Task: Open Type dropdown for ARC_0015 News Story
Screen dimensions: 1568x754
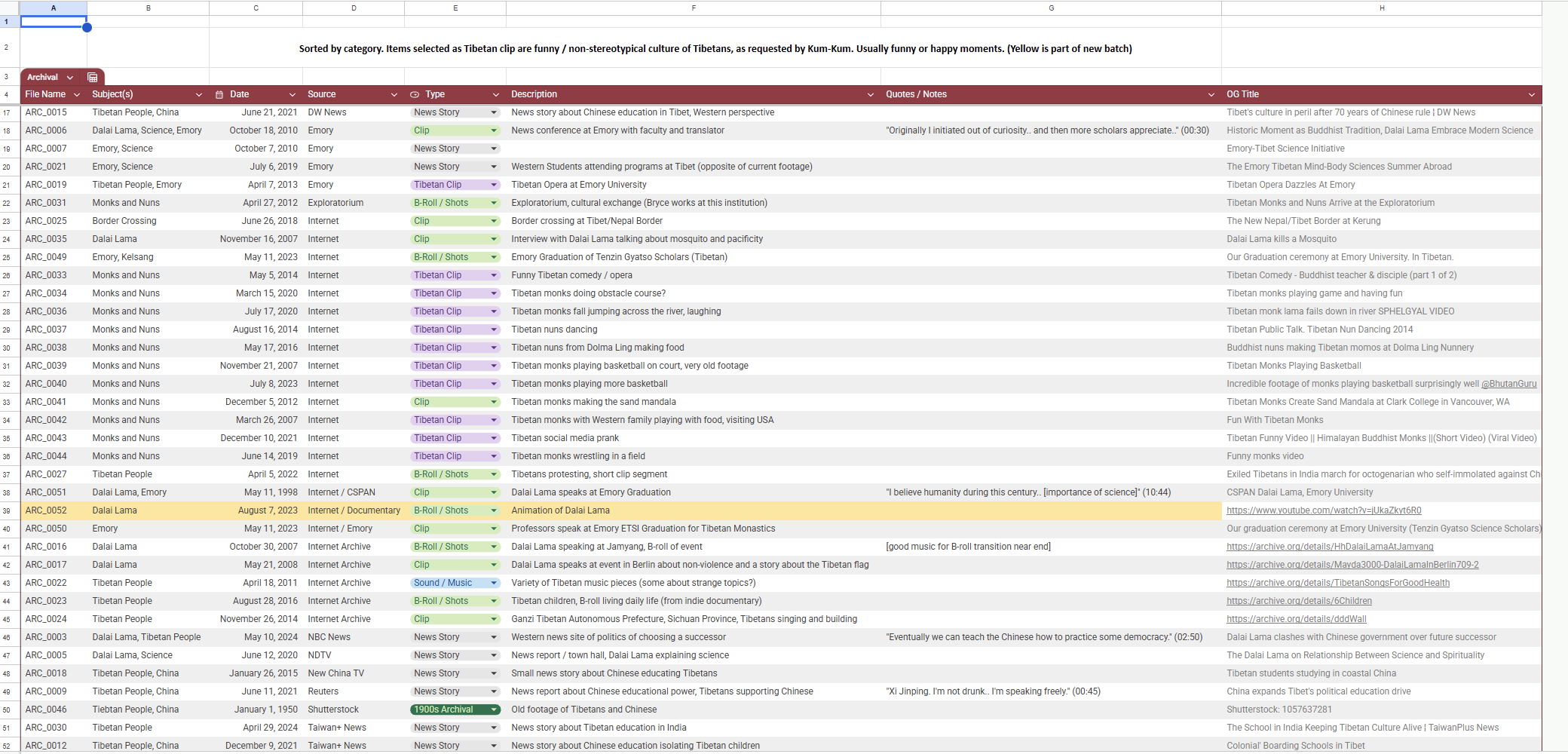Action: click(x=494, y=112)
